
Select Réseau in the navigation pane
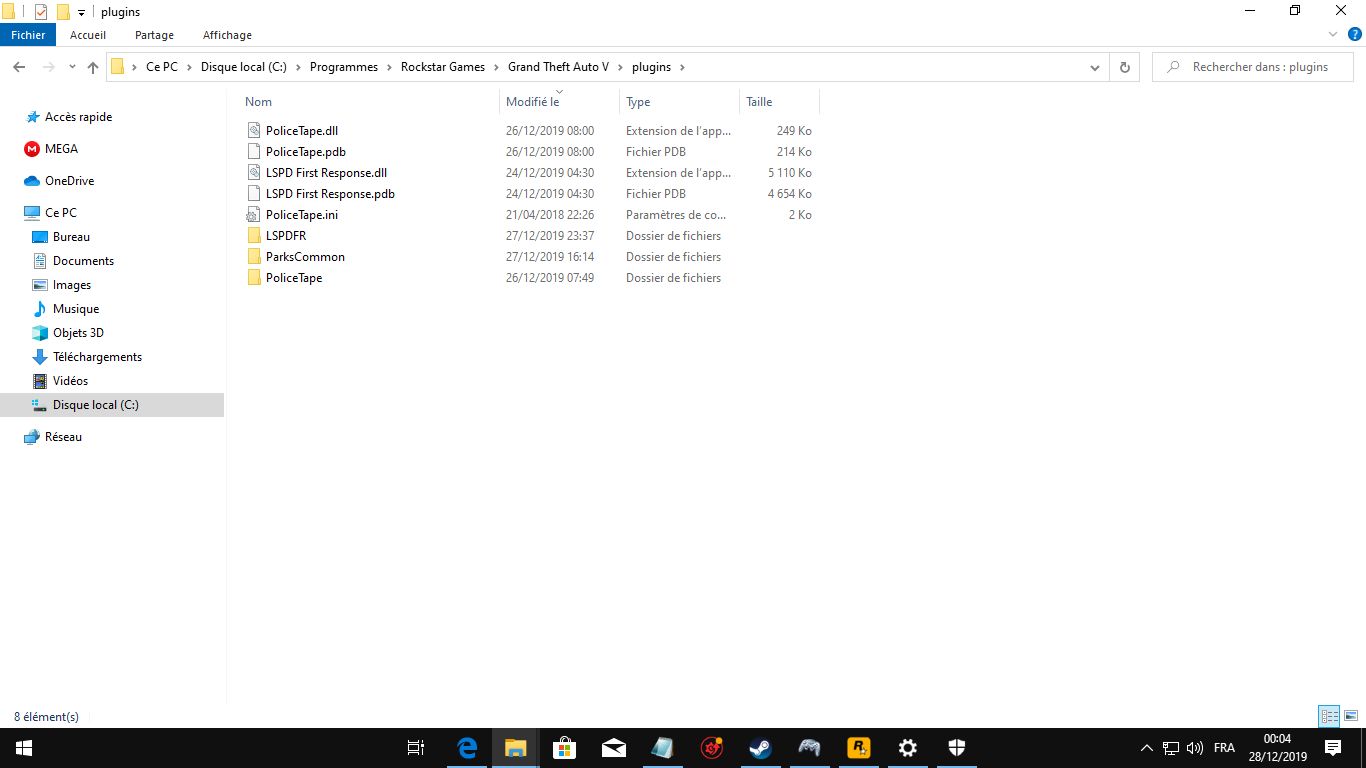(63, 437)
